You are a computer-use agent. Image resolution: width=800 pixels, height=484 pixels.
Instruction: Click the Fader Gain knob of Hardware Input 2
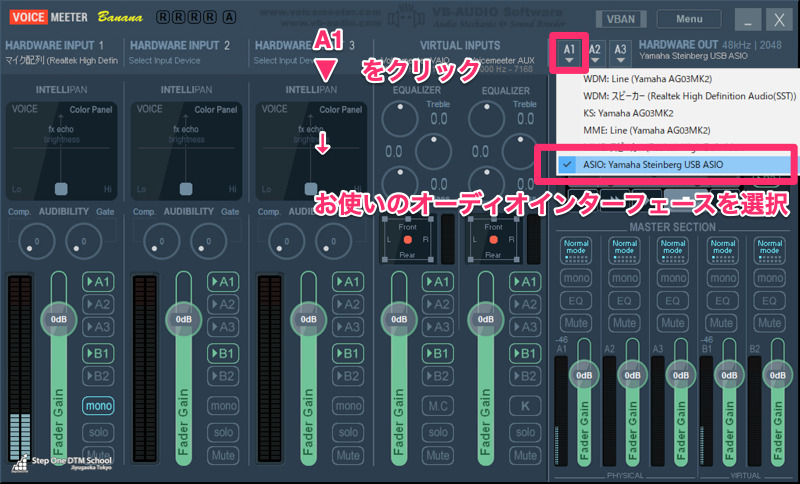[184, 319]
